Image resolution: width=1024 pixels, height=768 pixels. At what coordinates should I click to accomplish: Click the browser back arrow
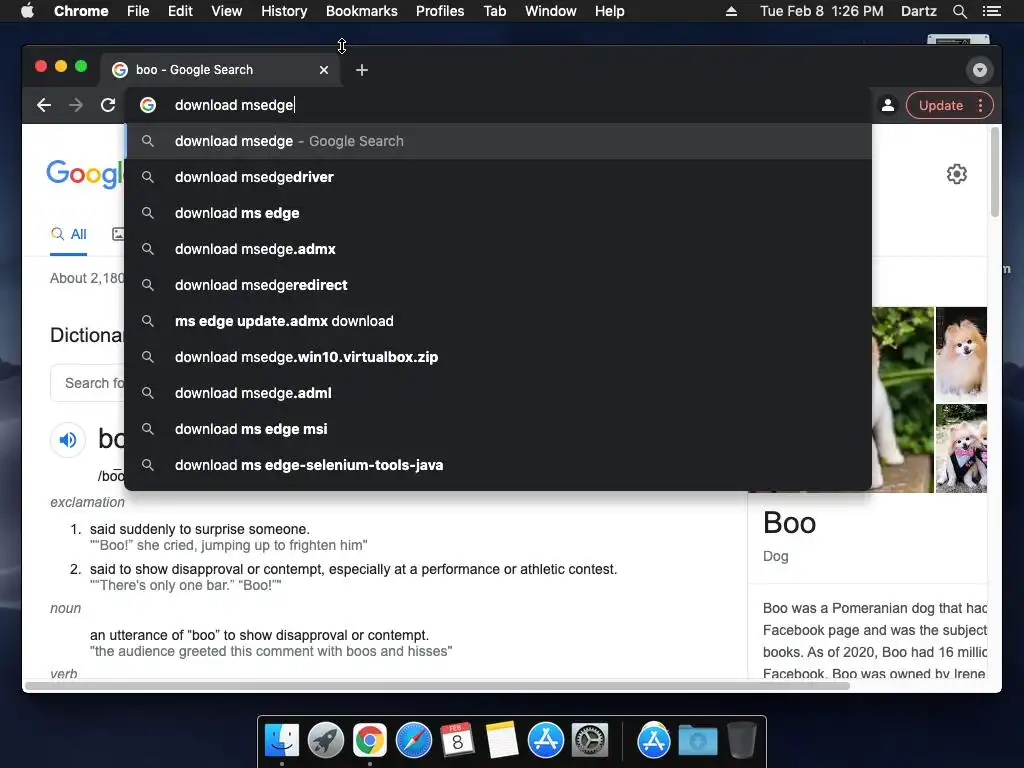[x=44, y=105]
